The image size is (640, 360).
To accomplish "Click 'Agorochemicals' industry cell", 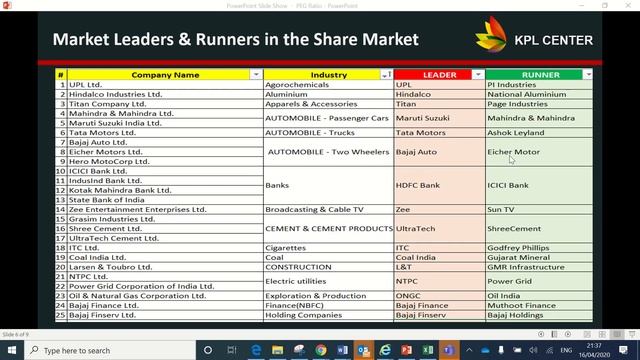I will tap(329, 84).
